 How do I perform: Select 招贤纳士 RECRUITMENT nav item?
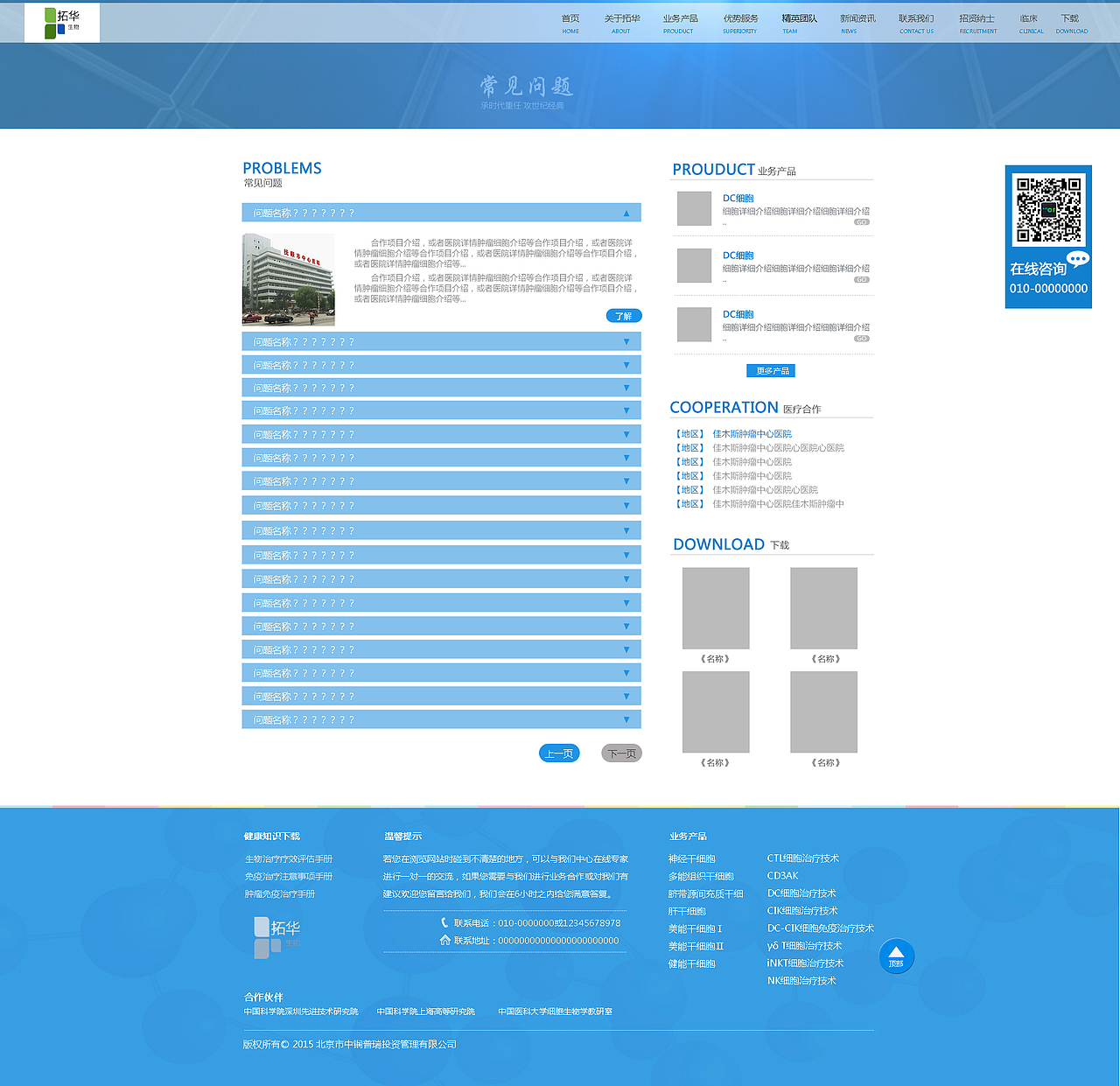(x=977, y=24)
